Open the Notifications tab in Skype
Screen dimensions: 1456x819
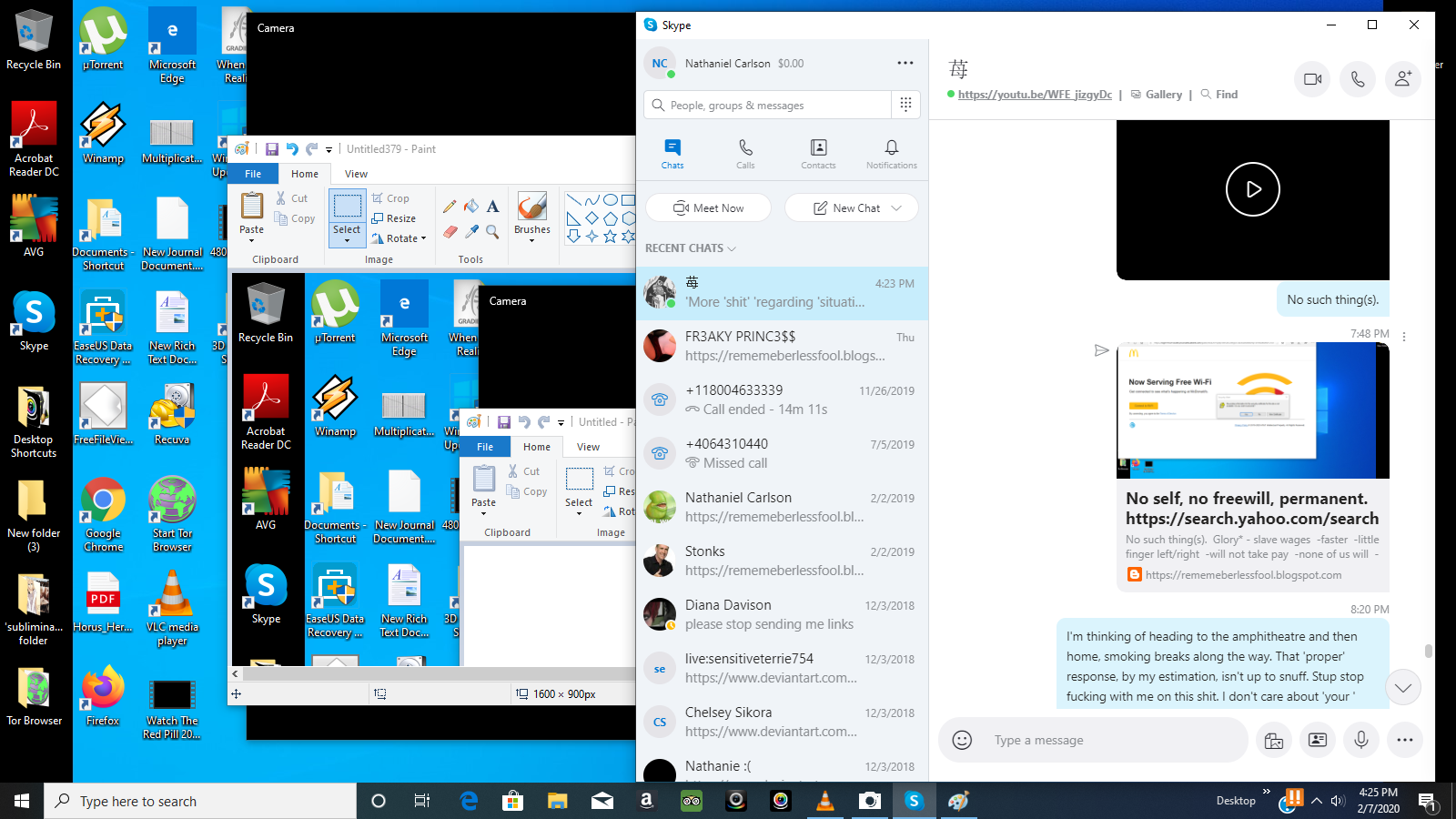click(892, 154)
